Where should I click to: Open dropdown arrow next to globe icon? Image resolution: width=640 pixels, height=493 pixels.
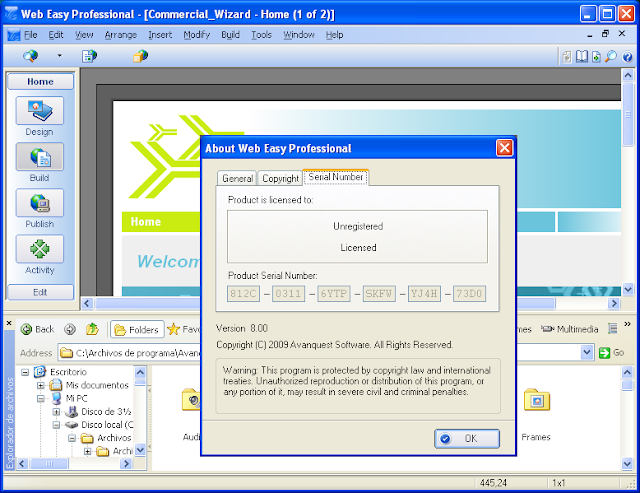tap(60, 56)
